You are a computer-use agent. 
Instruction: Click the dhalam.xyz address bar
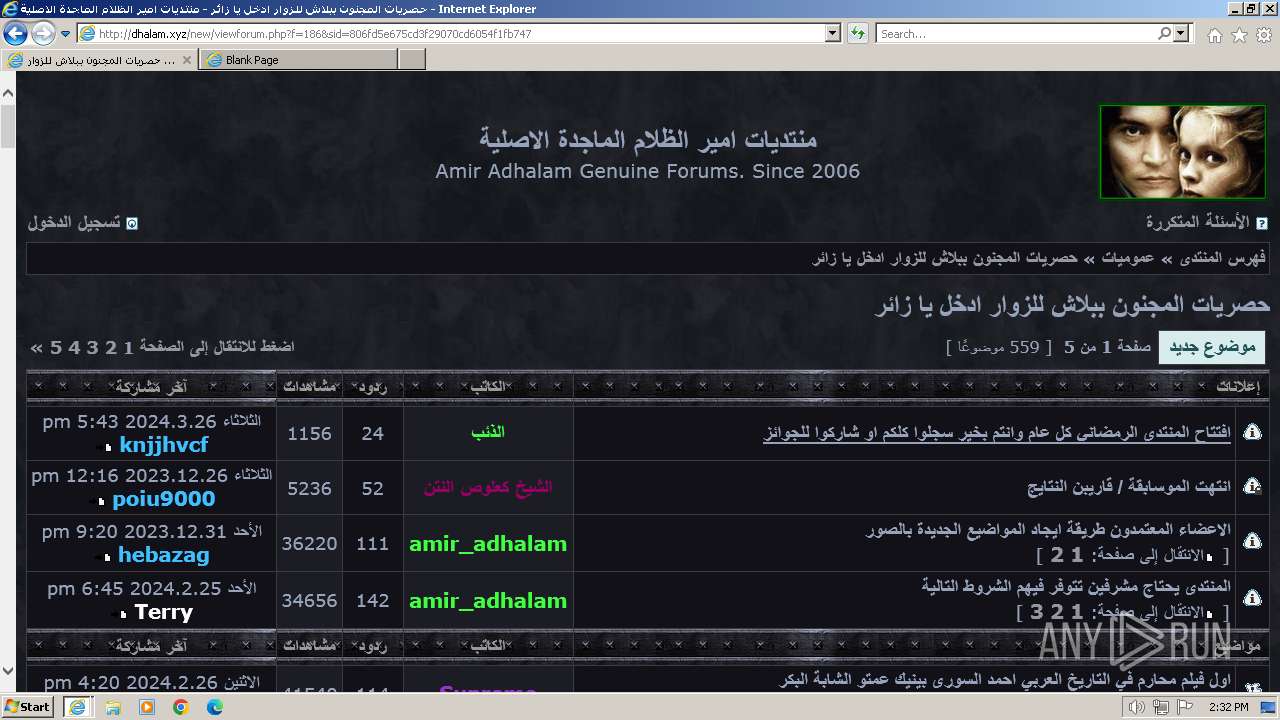point(452,33)
